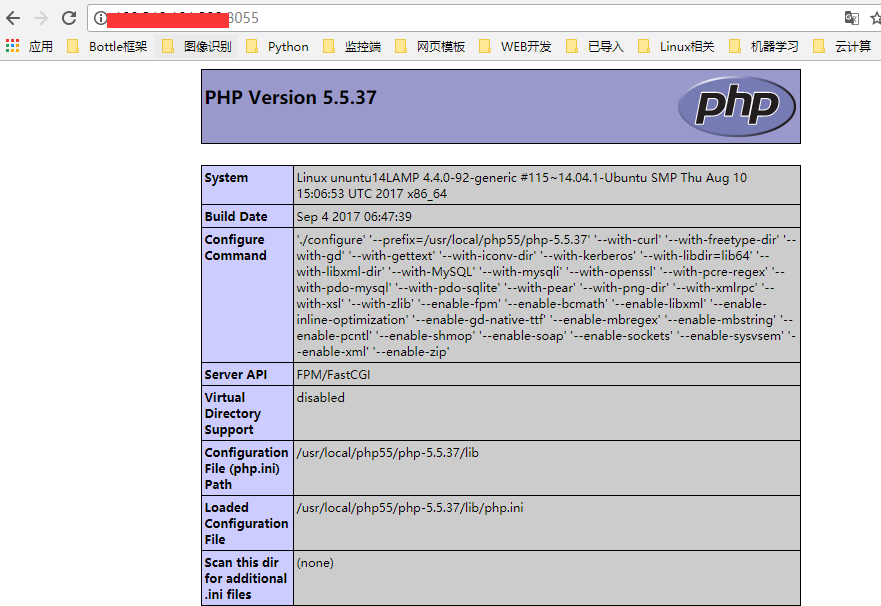Click the Configuration File (php.ini) Path label
This screenshot has width=881, height=606.
(246, 468)
